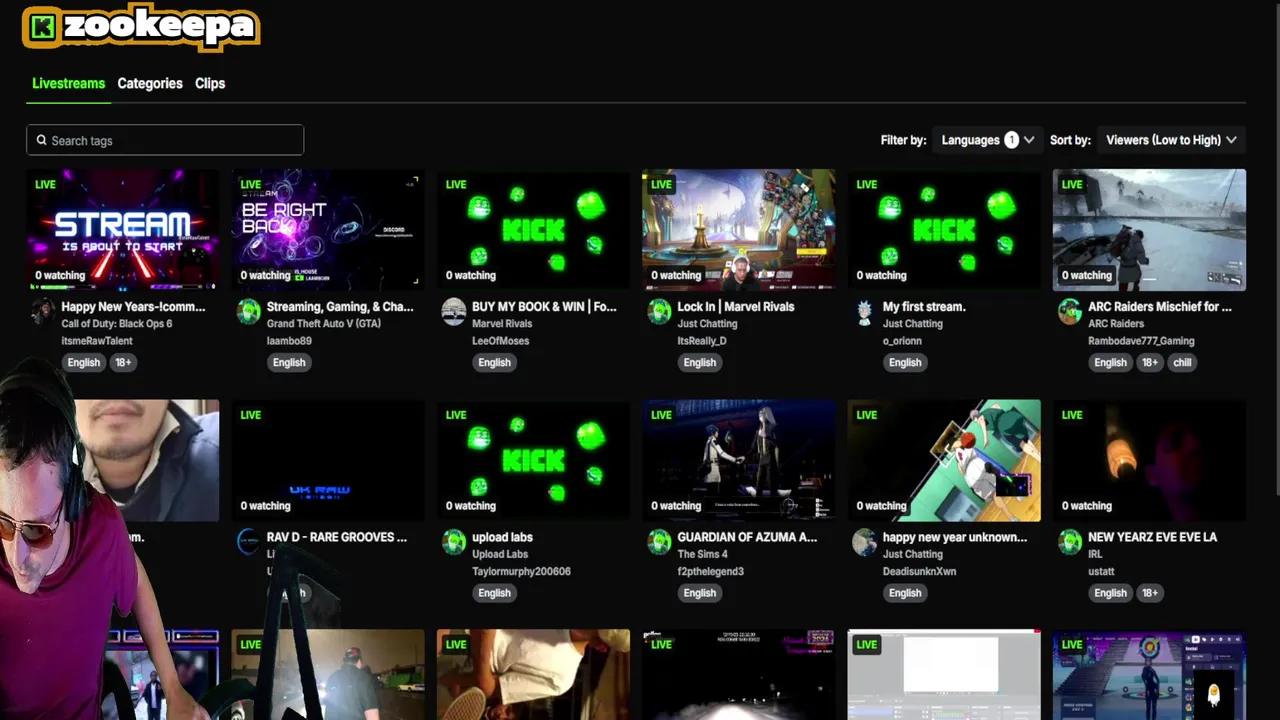Click username DeadisunknXwn

[919, 571]
